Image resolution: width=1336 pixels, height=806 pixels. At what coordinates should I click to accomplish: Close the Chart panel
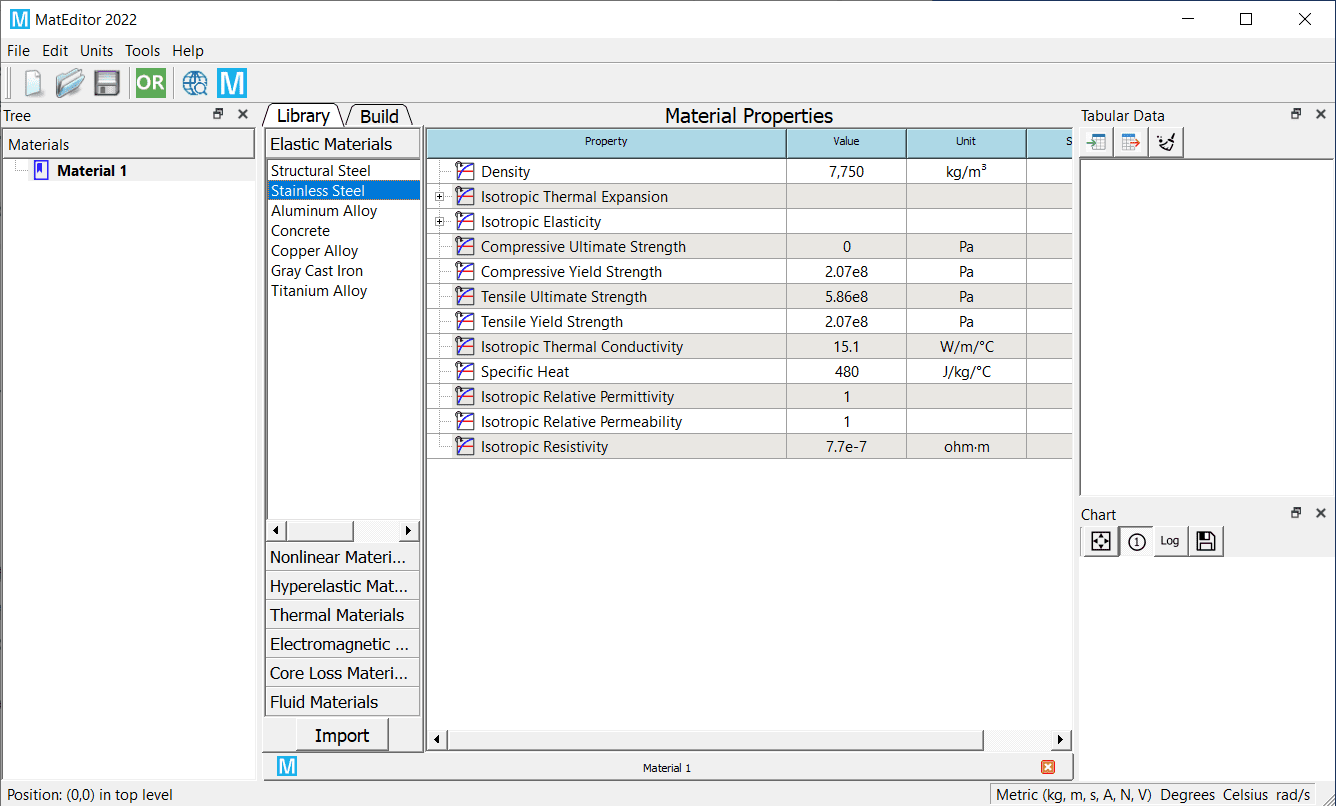click(x=1320, y=513)
